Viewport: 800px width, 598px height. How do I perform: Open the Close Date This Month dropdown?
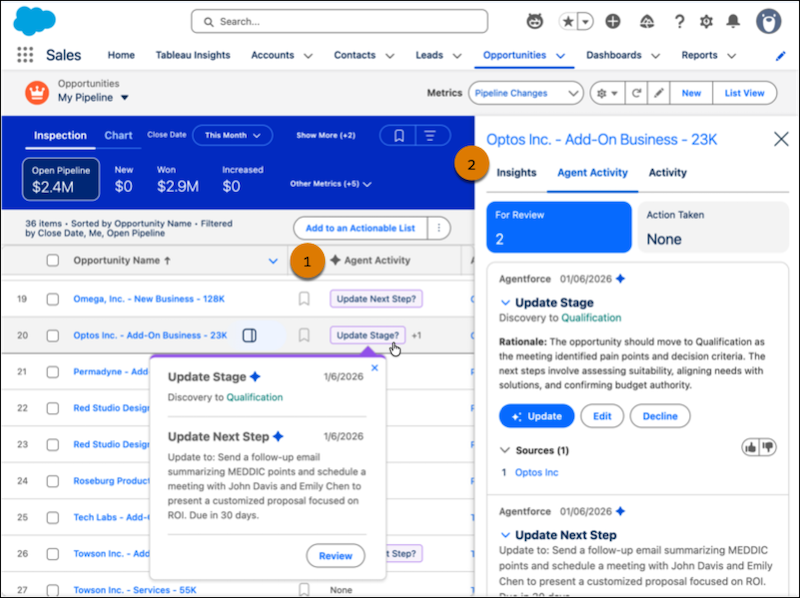tap(233, 136)
